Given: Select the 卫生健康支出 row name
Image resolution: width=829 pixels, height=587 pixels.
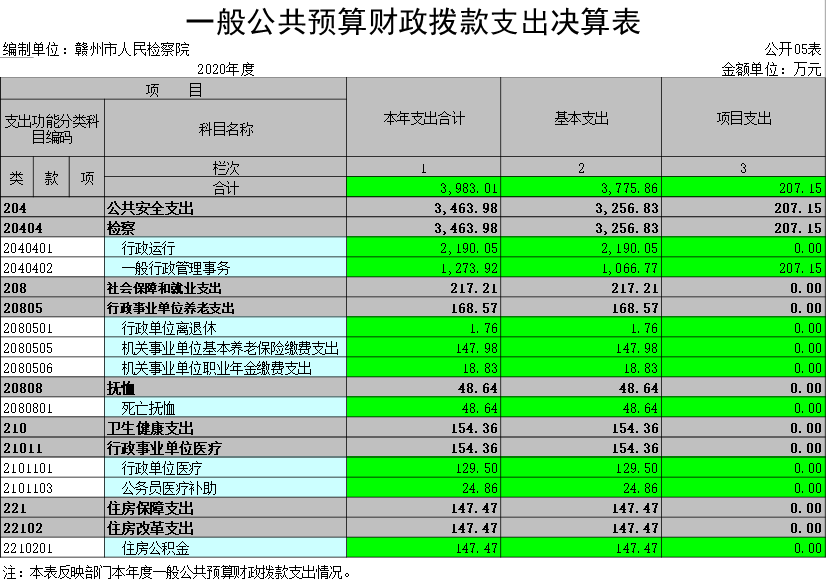Looking at the screenshot, I should click(150, 428).
